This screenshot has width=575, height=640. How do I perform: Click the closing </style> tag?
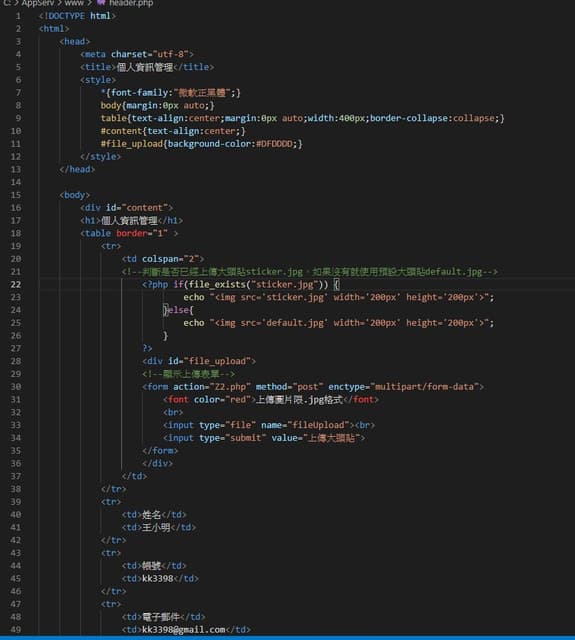[100, 157]
